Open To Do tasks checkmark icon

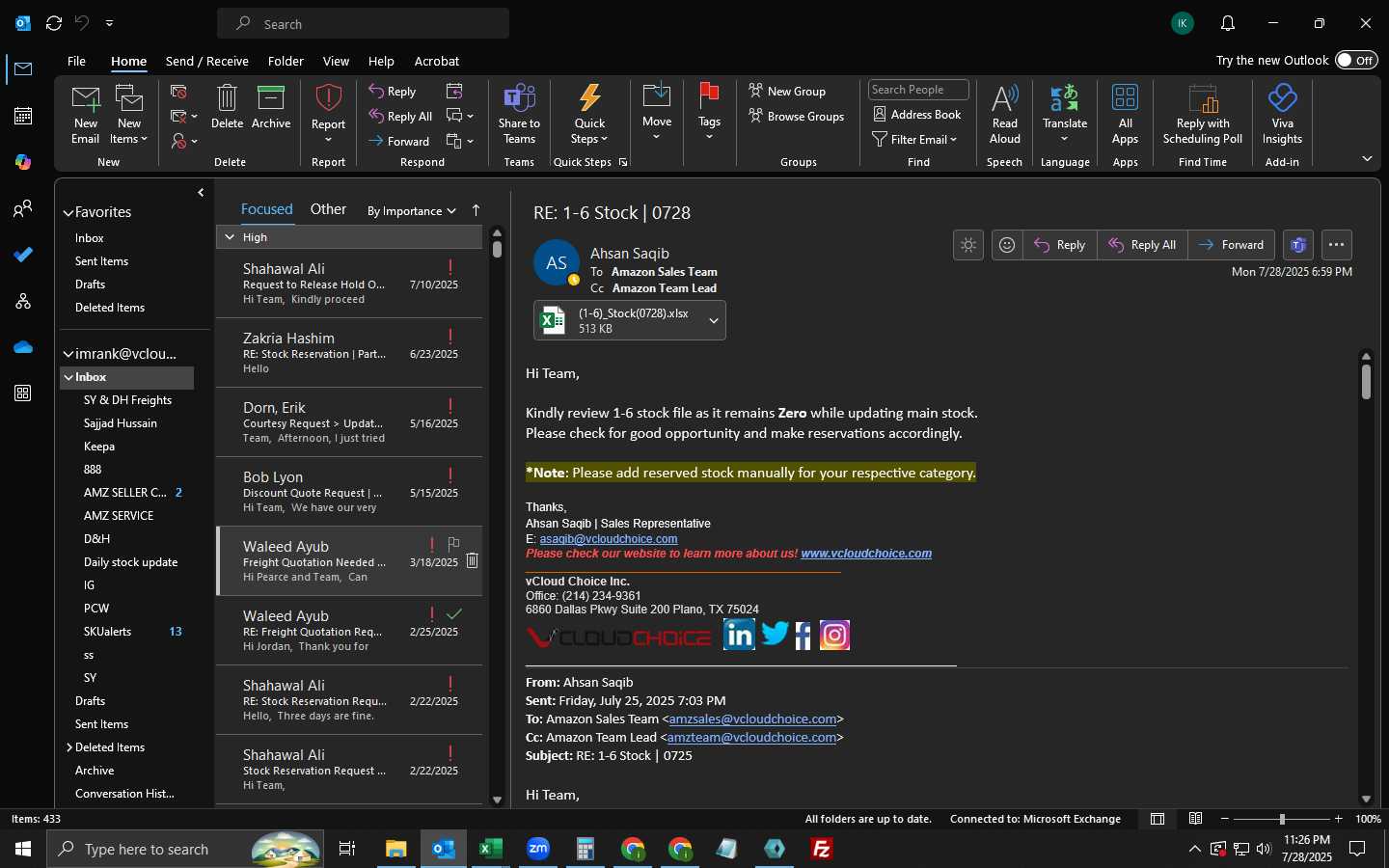pos(23,255)
